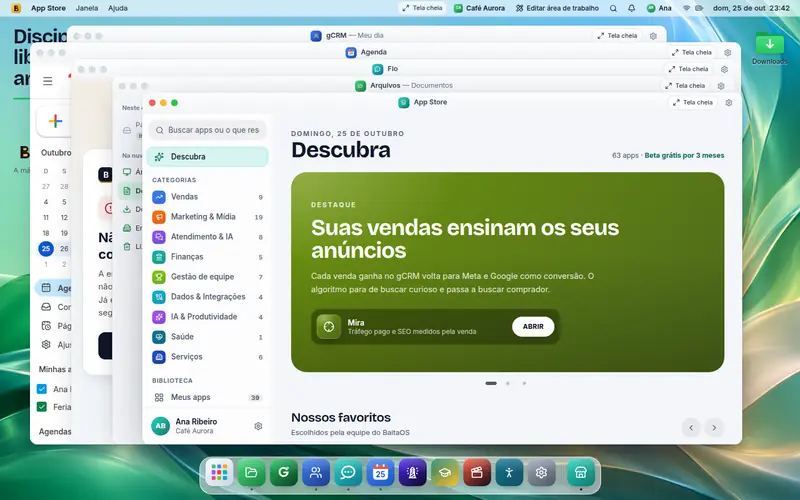Click the notification bell in the menu bar
This screenshot has height=500, width=800.
coord(631,8)
